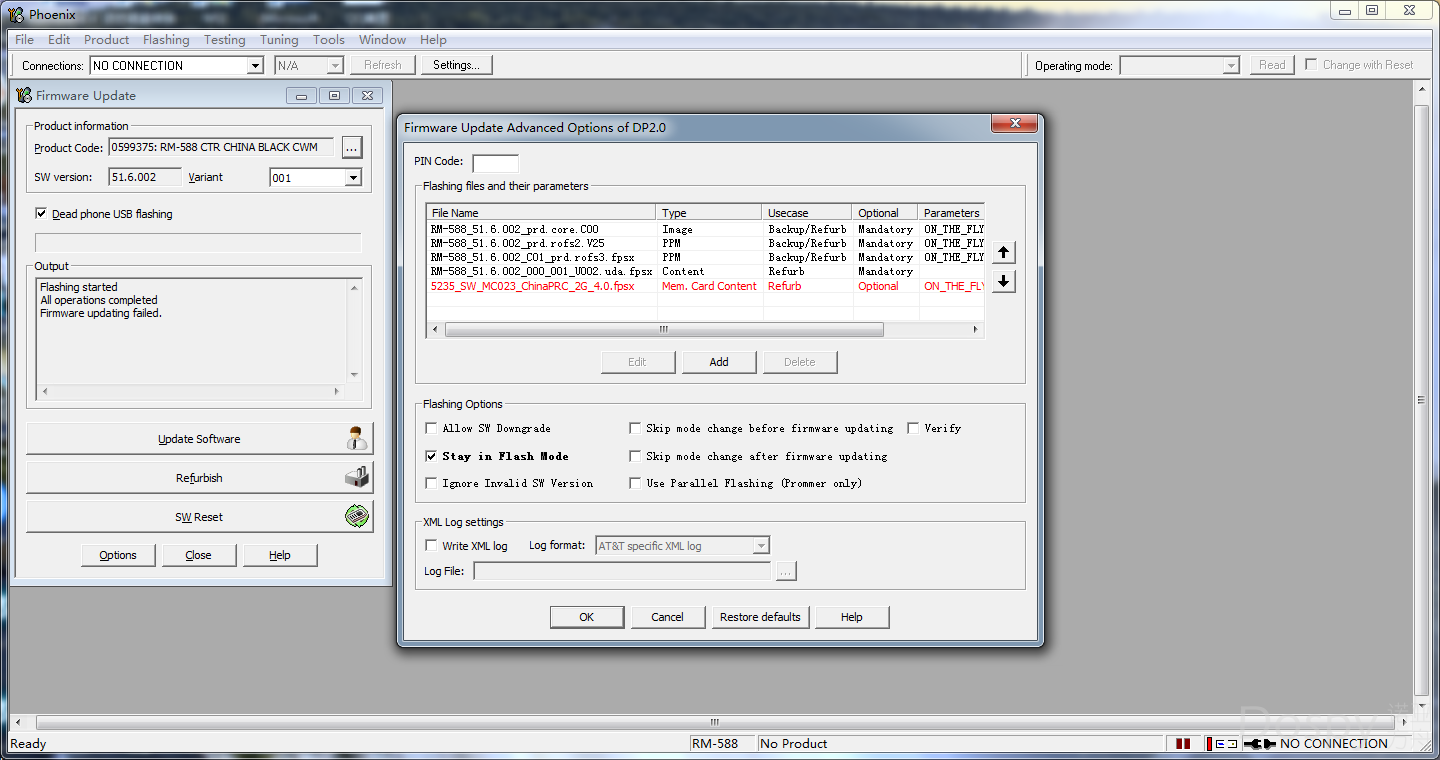Browse for Log File with ellipsis button

(786, 571)
